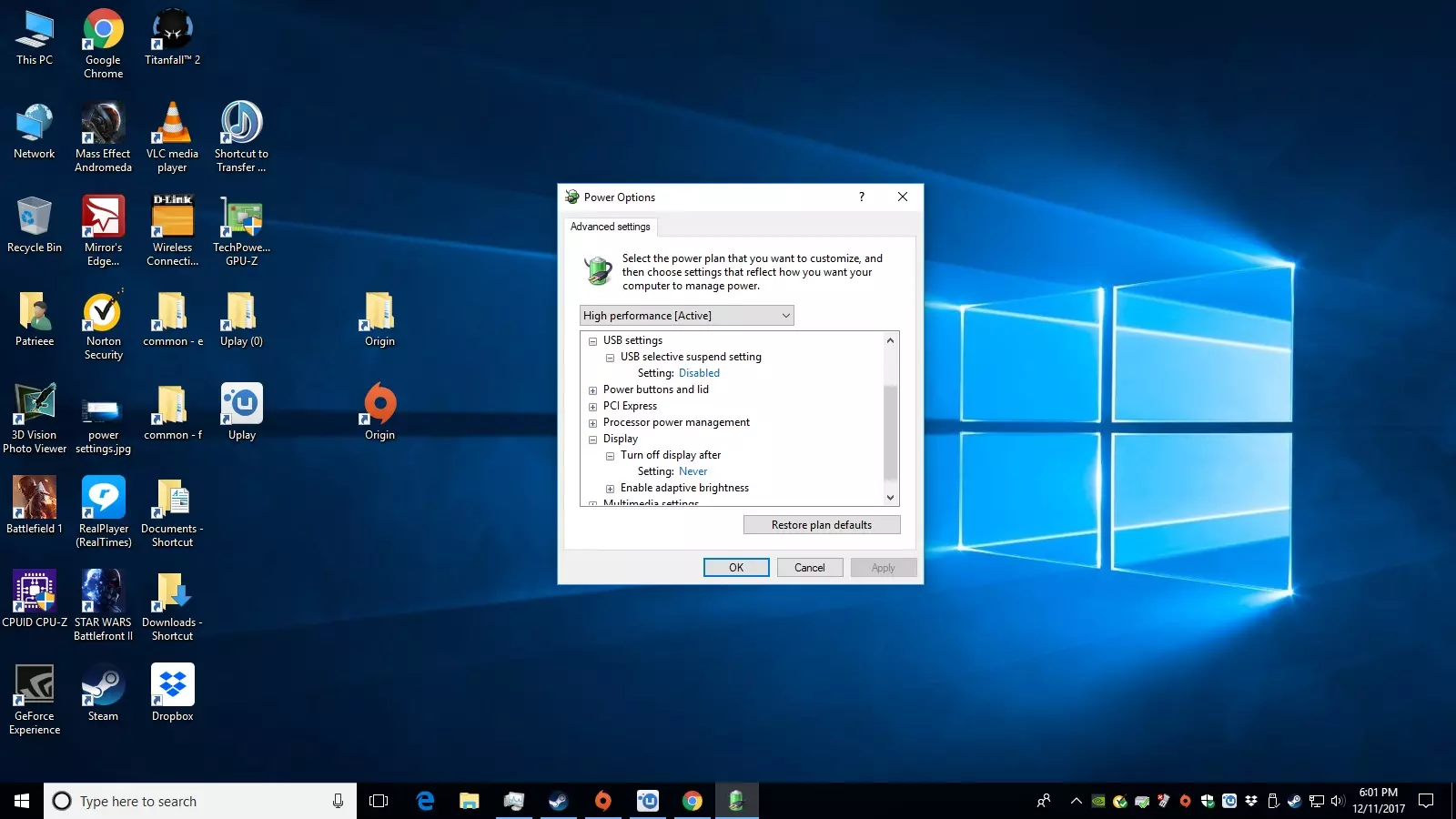Open Google Chrome from the taskbar
1456x819 pixels.
pos(693,801)
